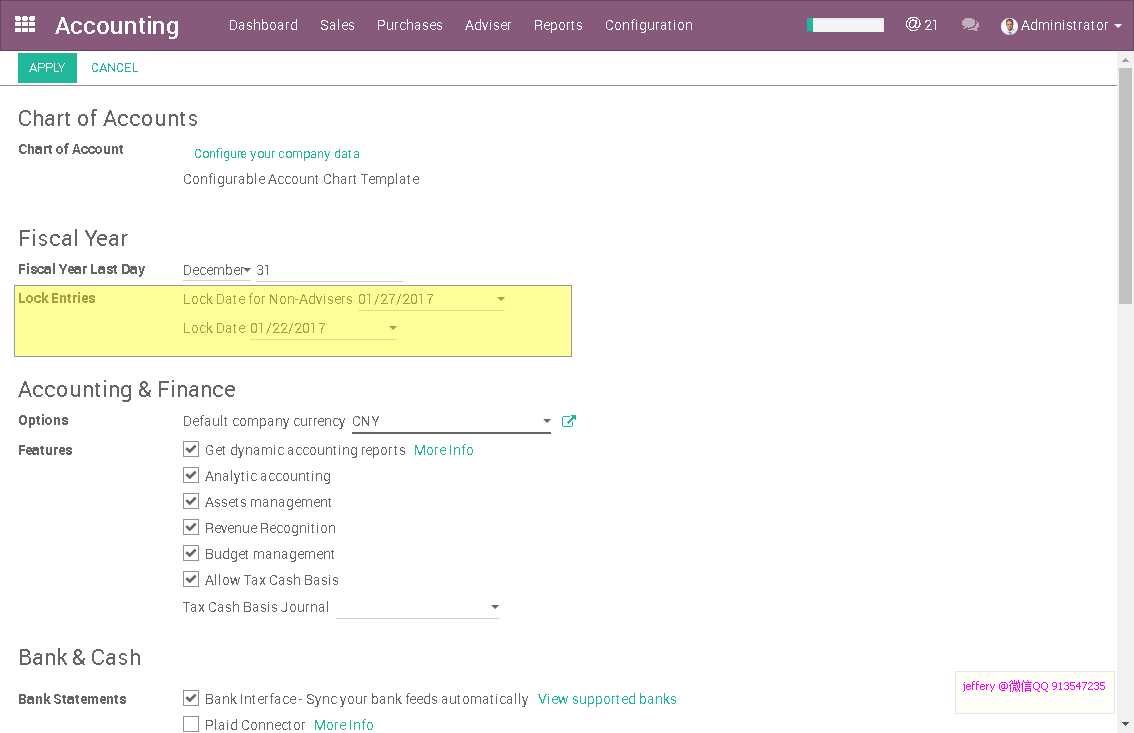Click the vertical scrollbar thumb
This screenshot has width=1134, height=733.
[1125, 186]
